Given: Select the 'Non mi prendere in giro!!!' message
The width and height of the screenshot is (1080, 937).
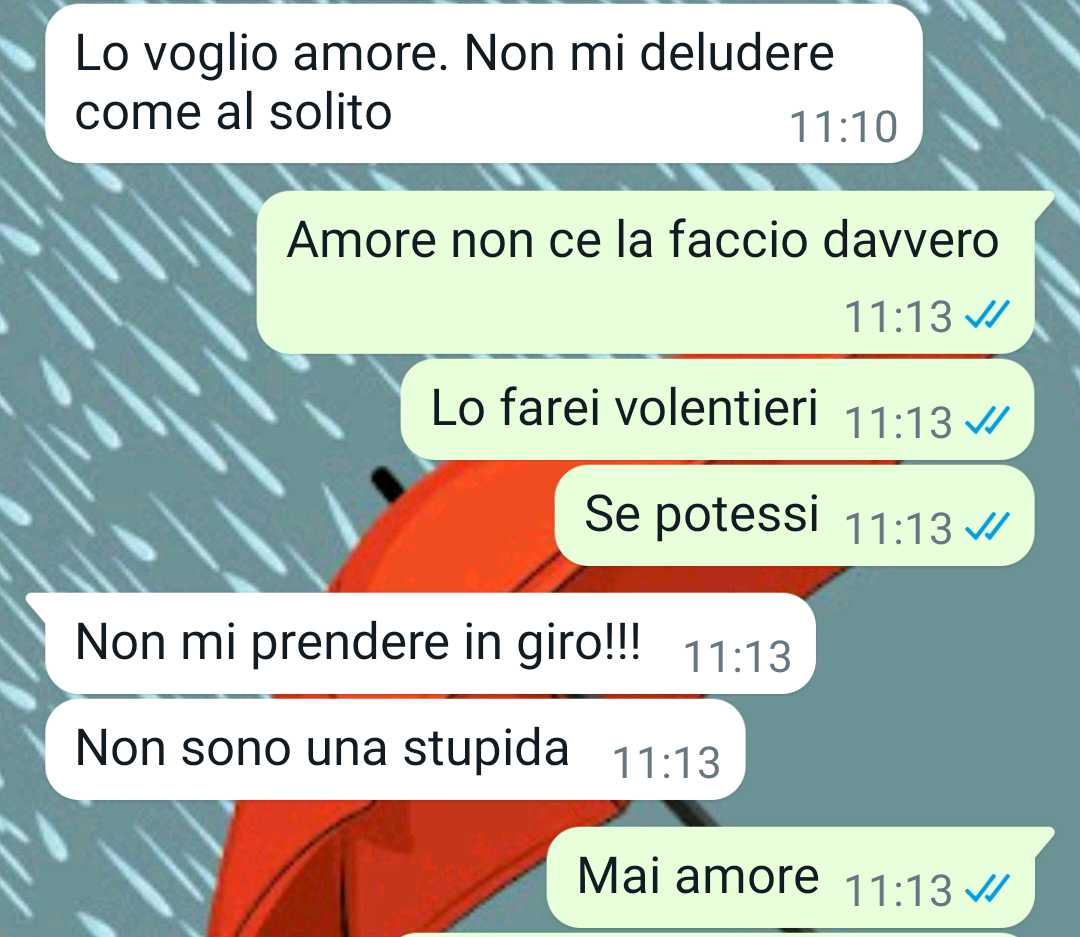Looking at the screenshot, I should click(x=422, y=643).
